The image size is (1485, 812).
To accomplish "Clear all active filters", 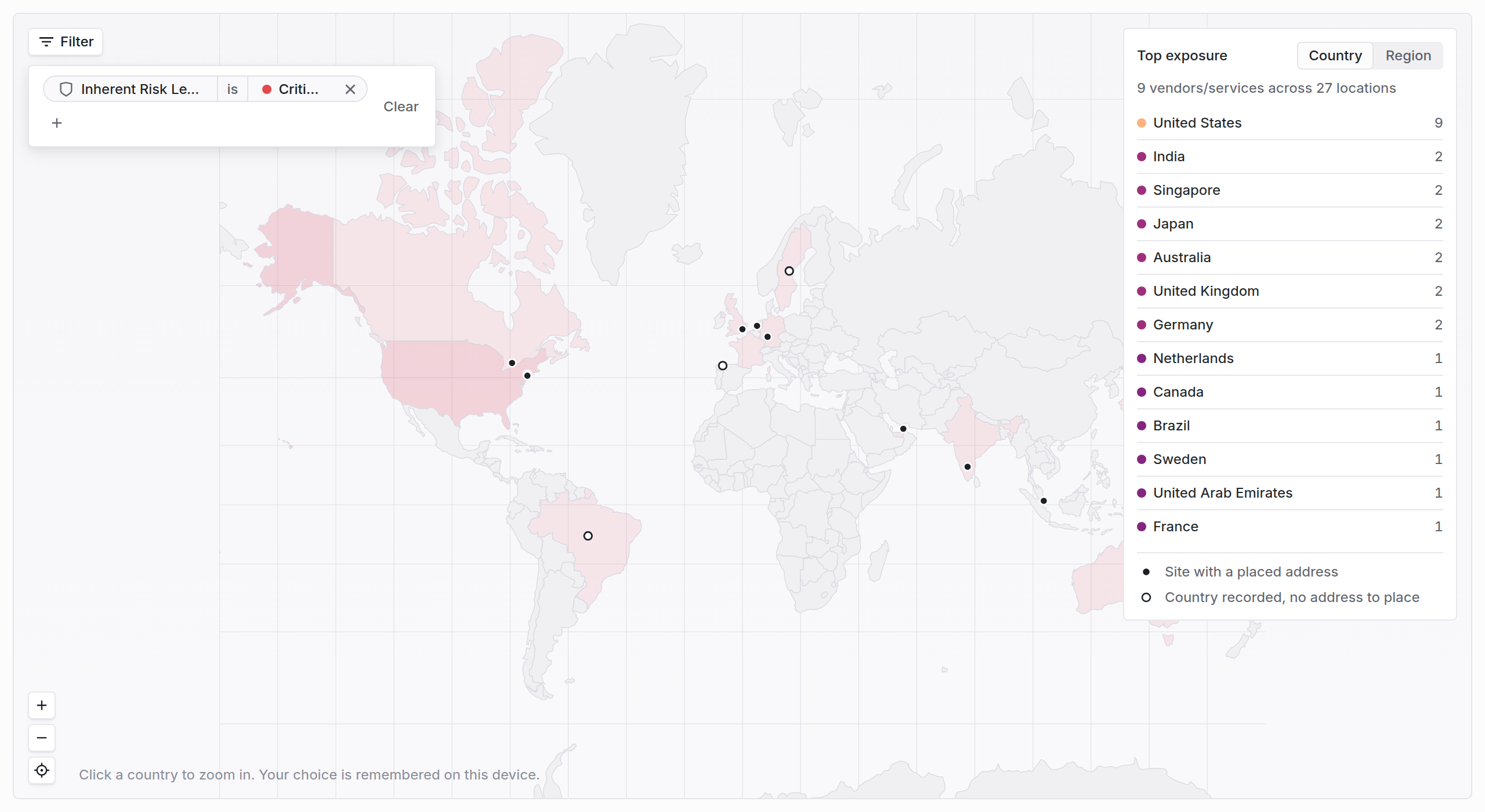I will [401, 107].
